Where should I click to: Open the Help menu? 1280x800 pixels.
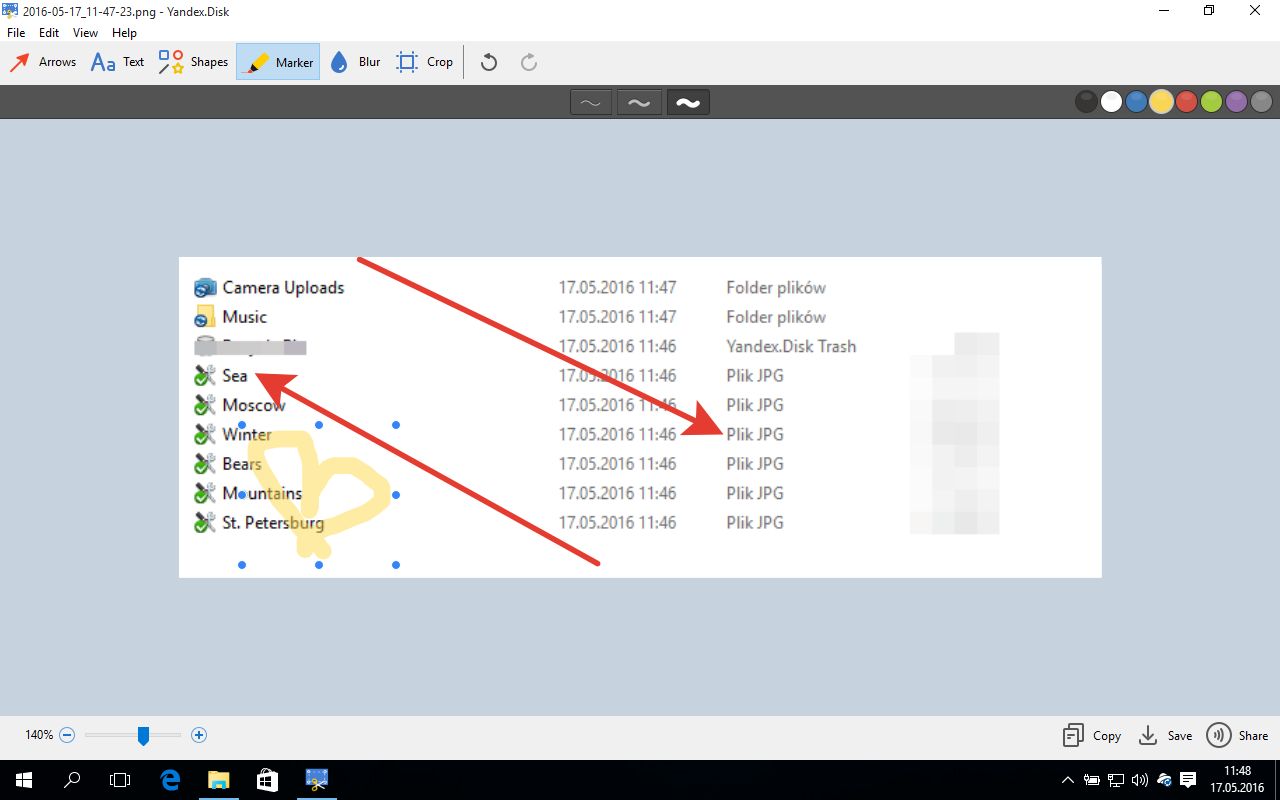pyautogui.click(x=124, y=33)
